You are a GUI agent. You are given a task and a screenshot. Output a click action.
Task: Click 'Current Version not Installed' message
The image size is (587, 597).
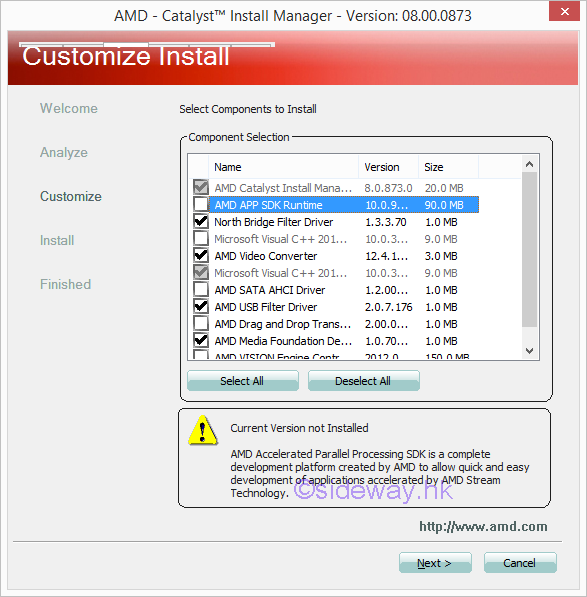[299, 428]
